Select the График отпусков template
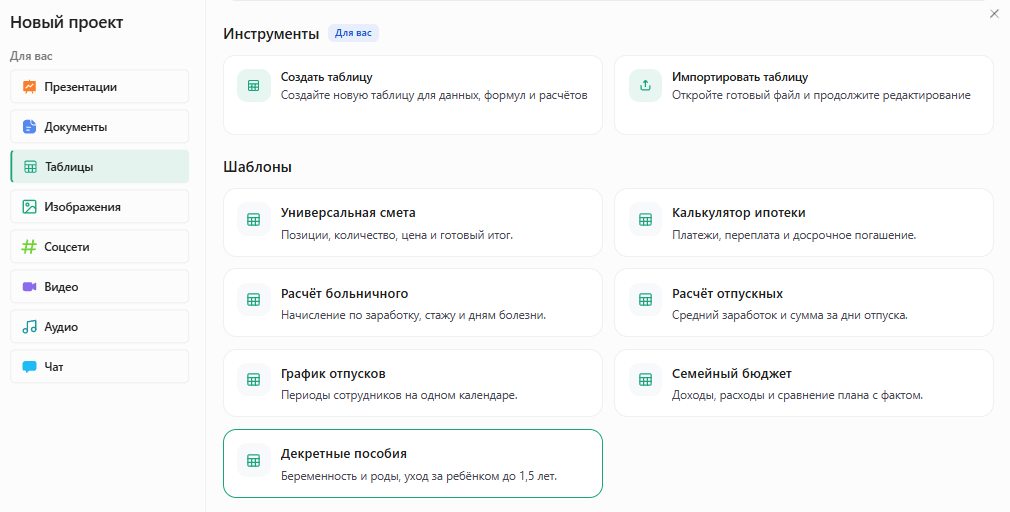The image size is (1010, 512). point(413,383)
